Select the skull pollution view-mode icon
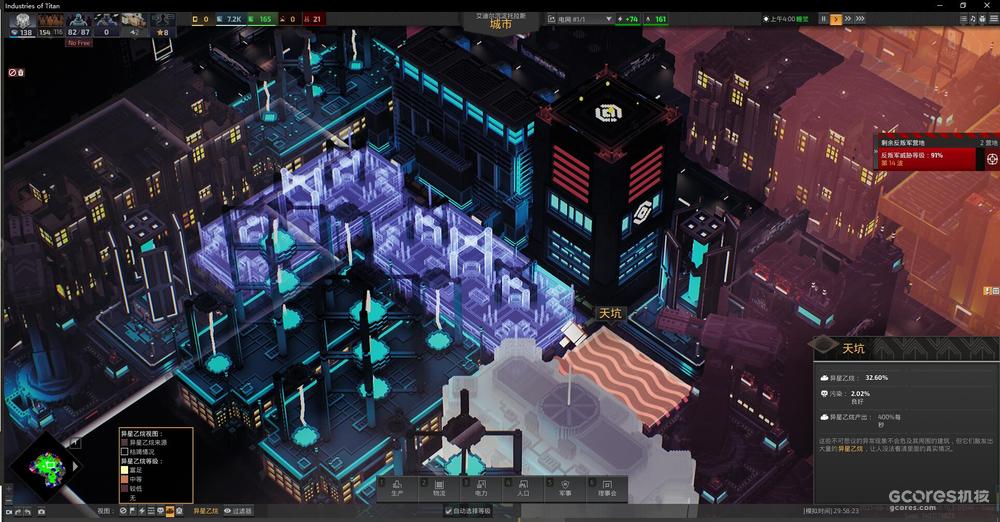Screen dimensions: 1000x522 coord(160,511)
